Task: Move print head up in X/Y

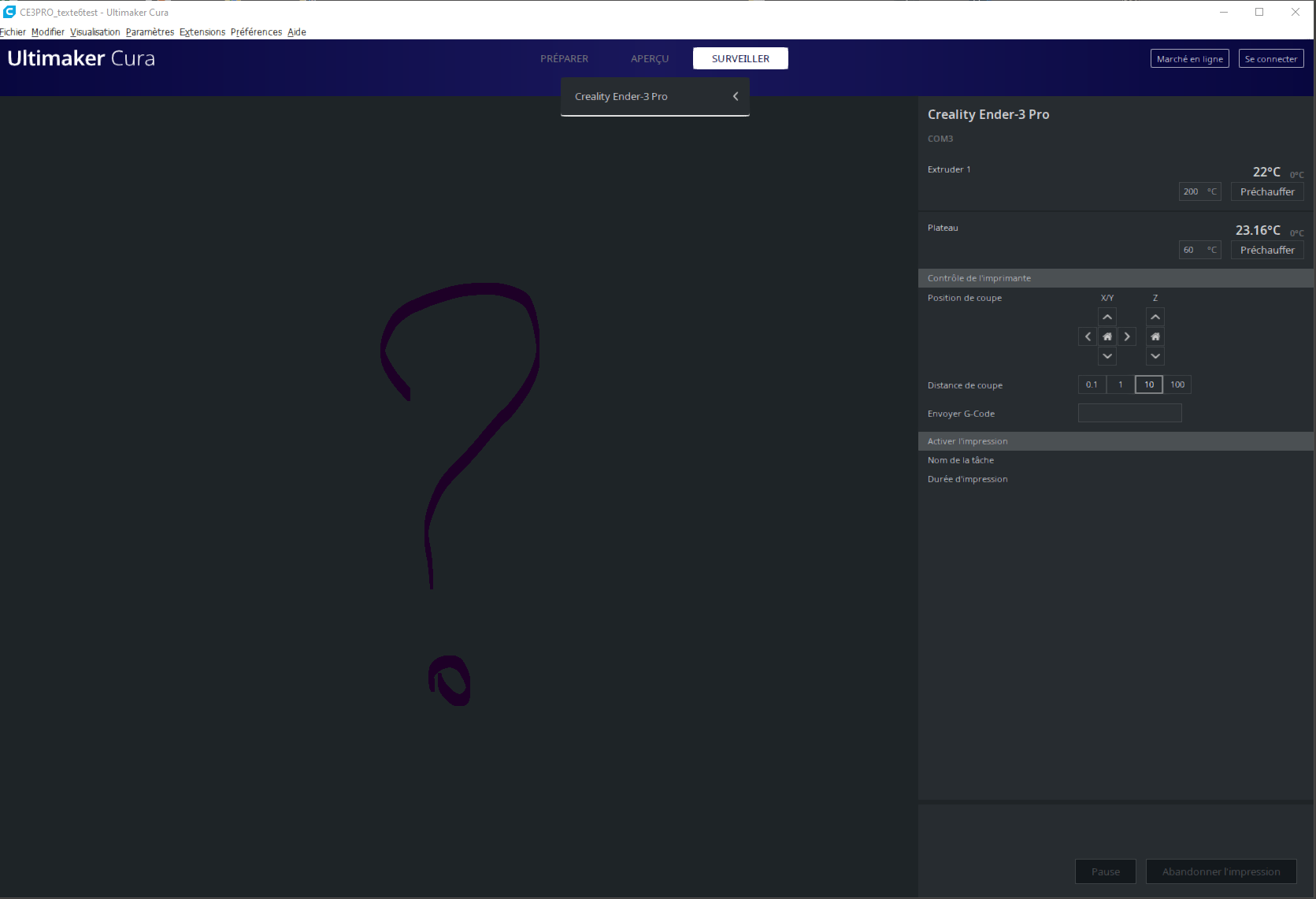Action: click(x=1107, y=317)
